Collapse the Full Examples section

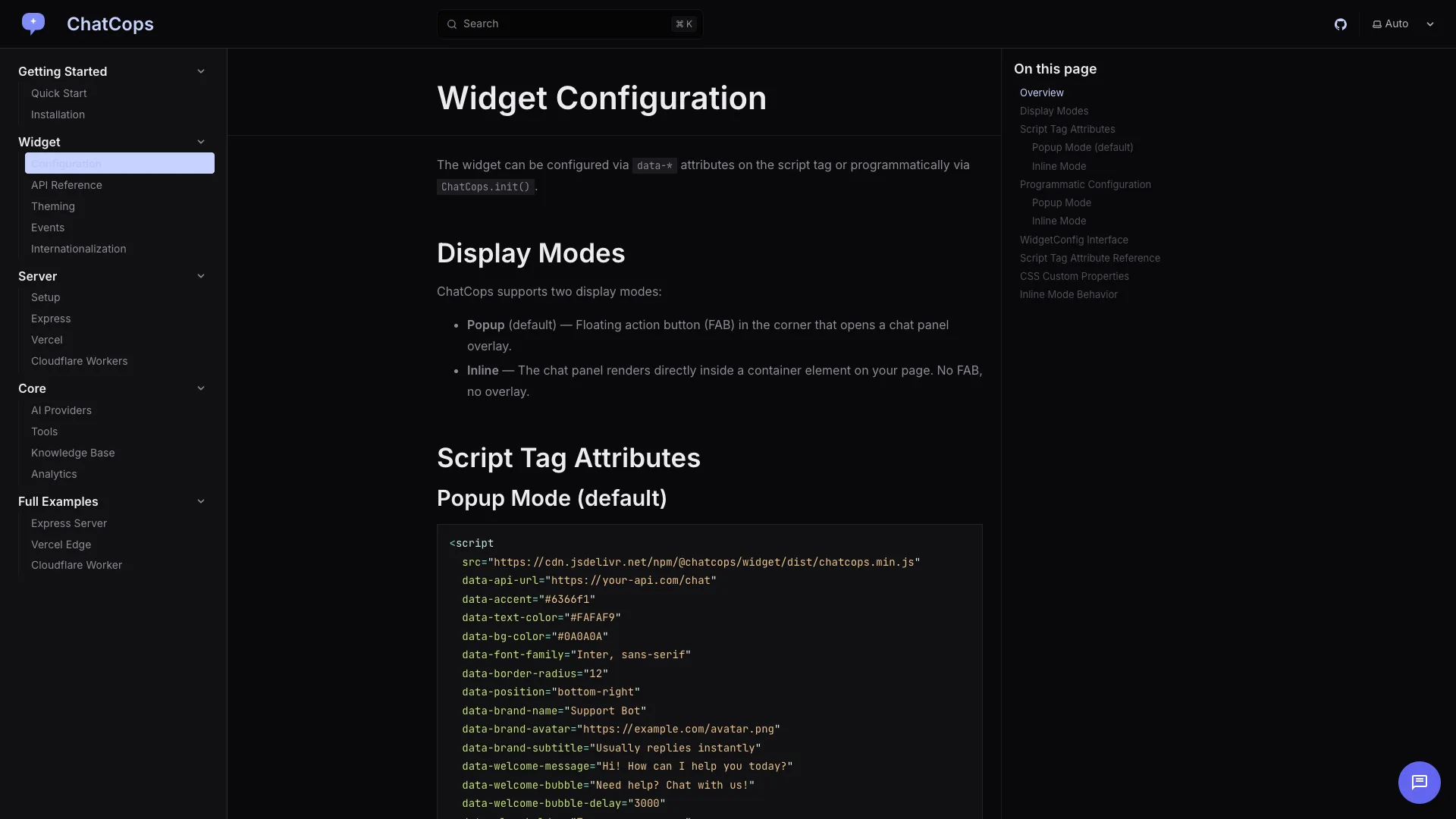[201, 501]
